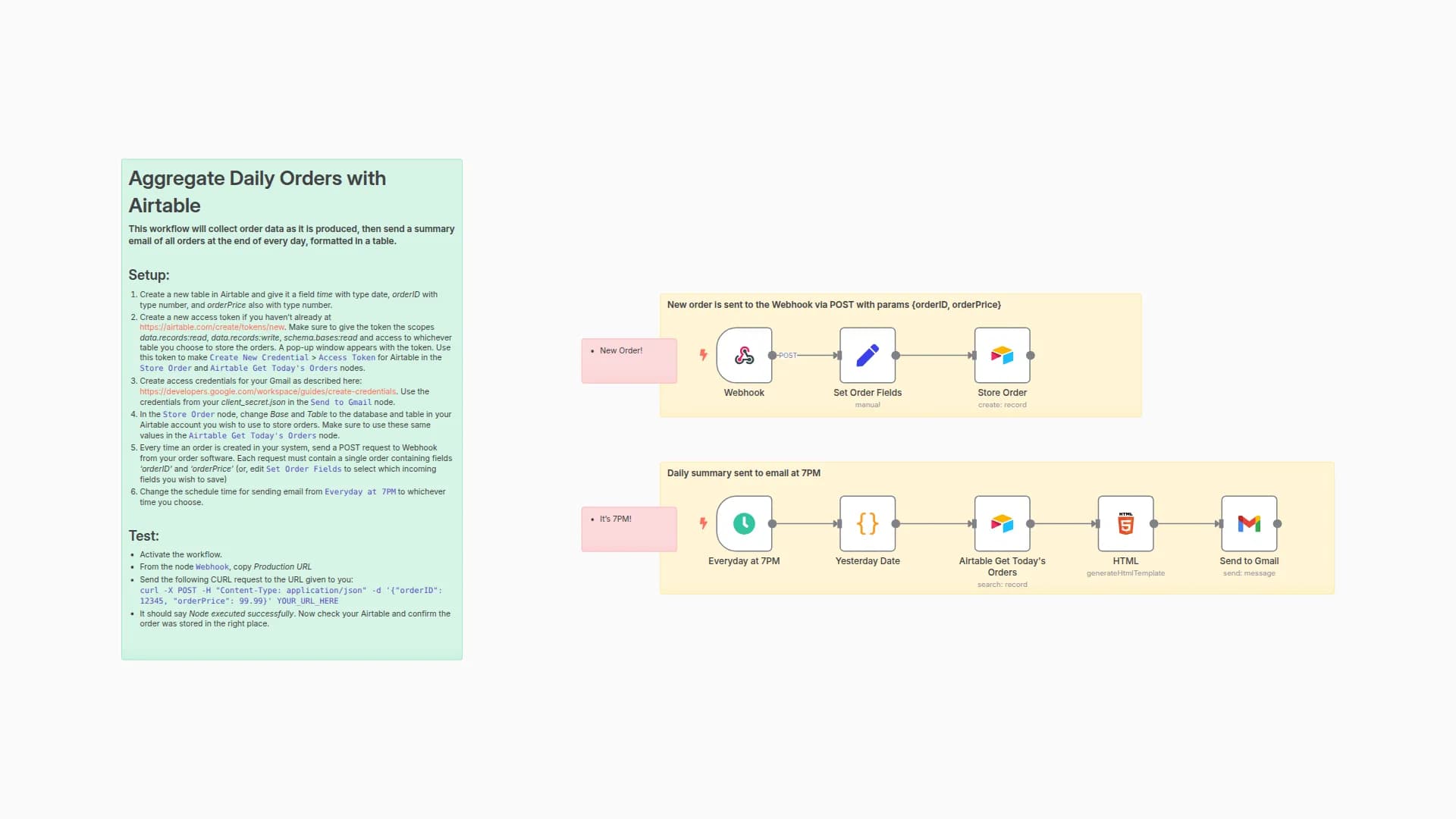1456x819 pixels.
Task: Click the POST connection label
Action: (788, 355)
